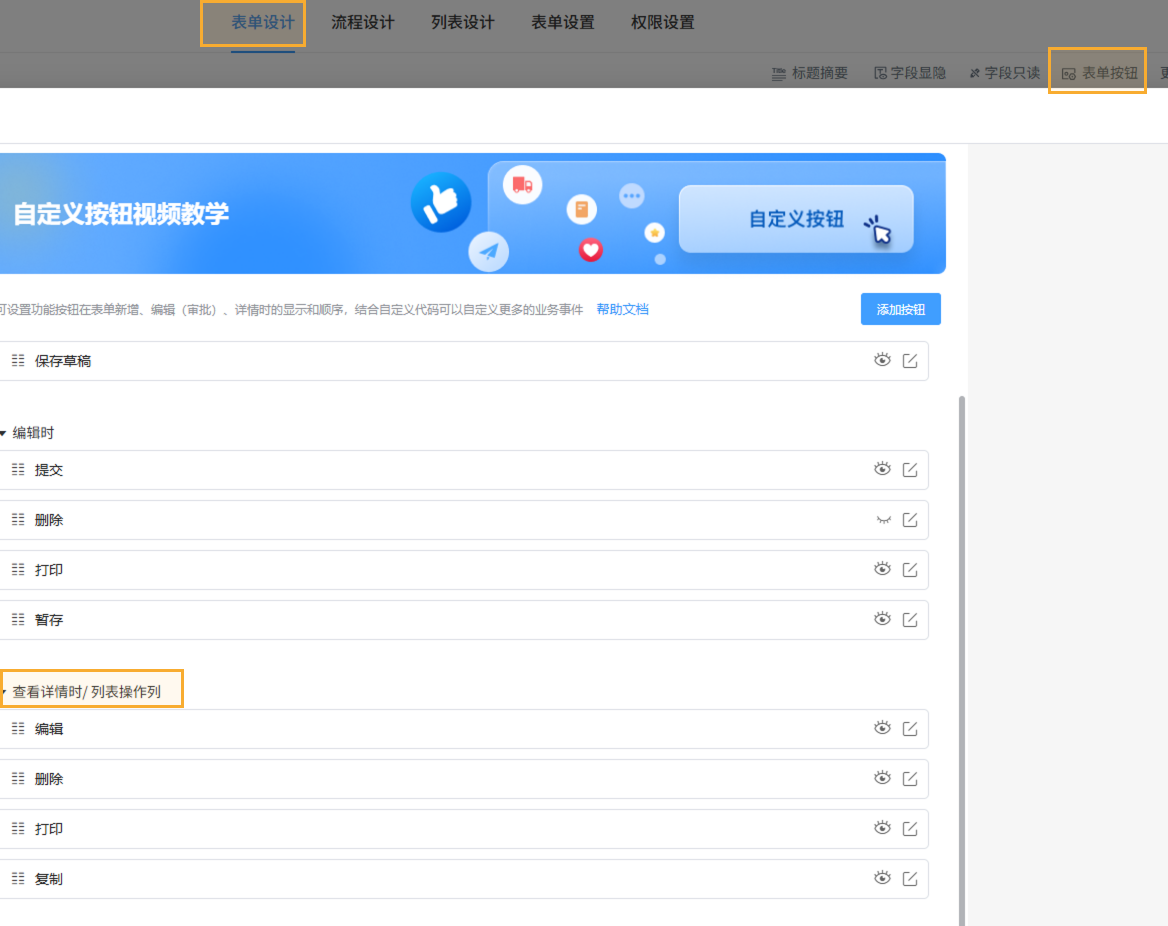The width and height of the screenshot is (1168, 926).
Task: Open edit icon for 编辑 row
Action: coord(910,729)
